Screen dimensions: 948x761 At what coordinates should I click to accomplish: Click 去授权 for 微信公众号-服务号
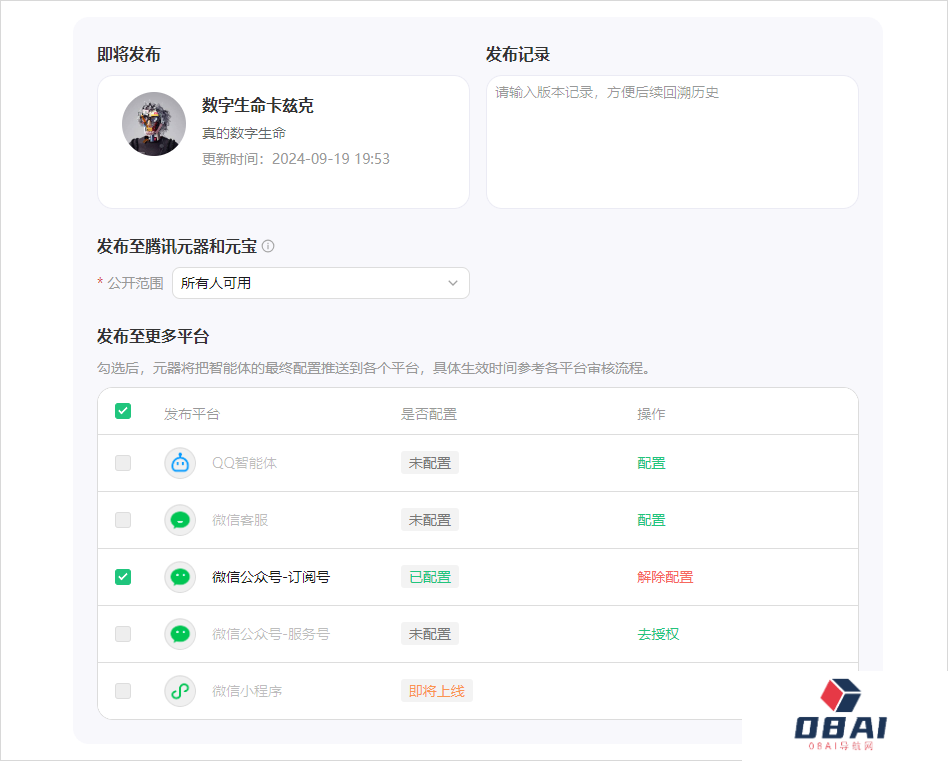click(x=658, y=634)
